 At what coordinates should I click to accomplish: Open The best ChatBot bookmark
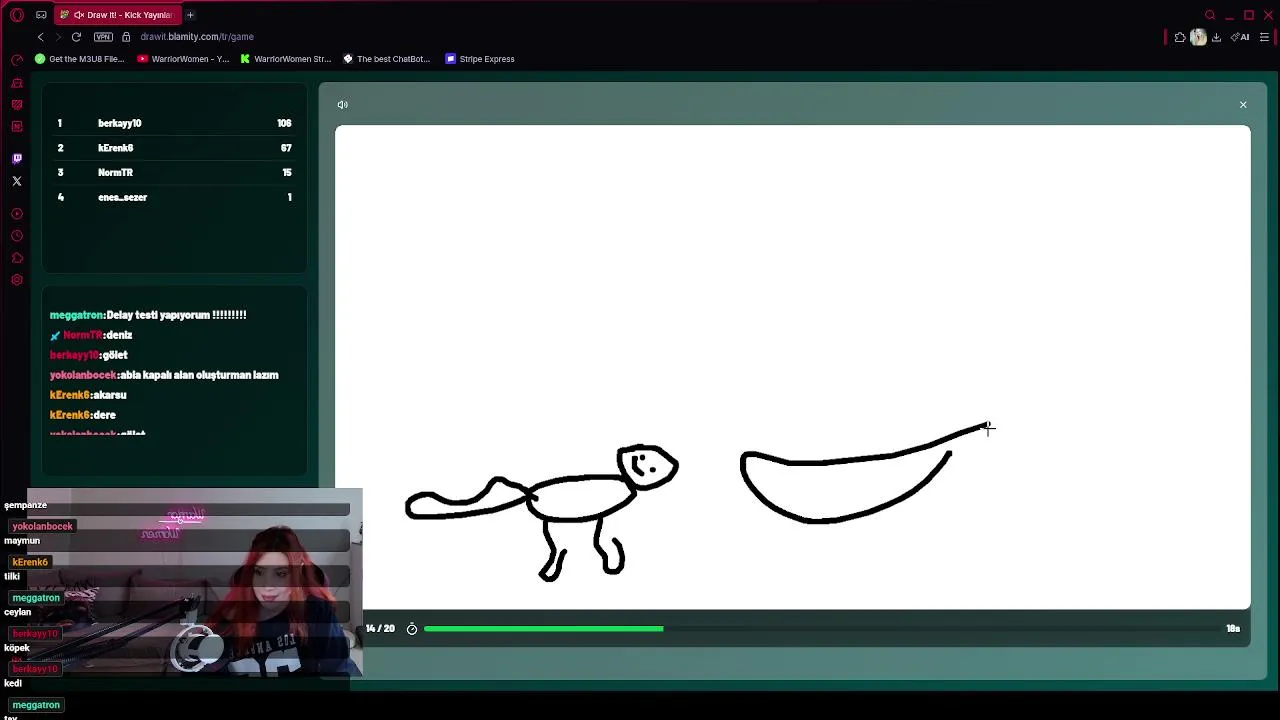386,59
